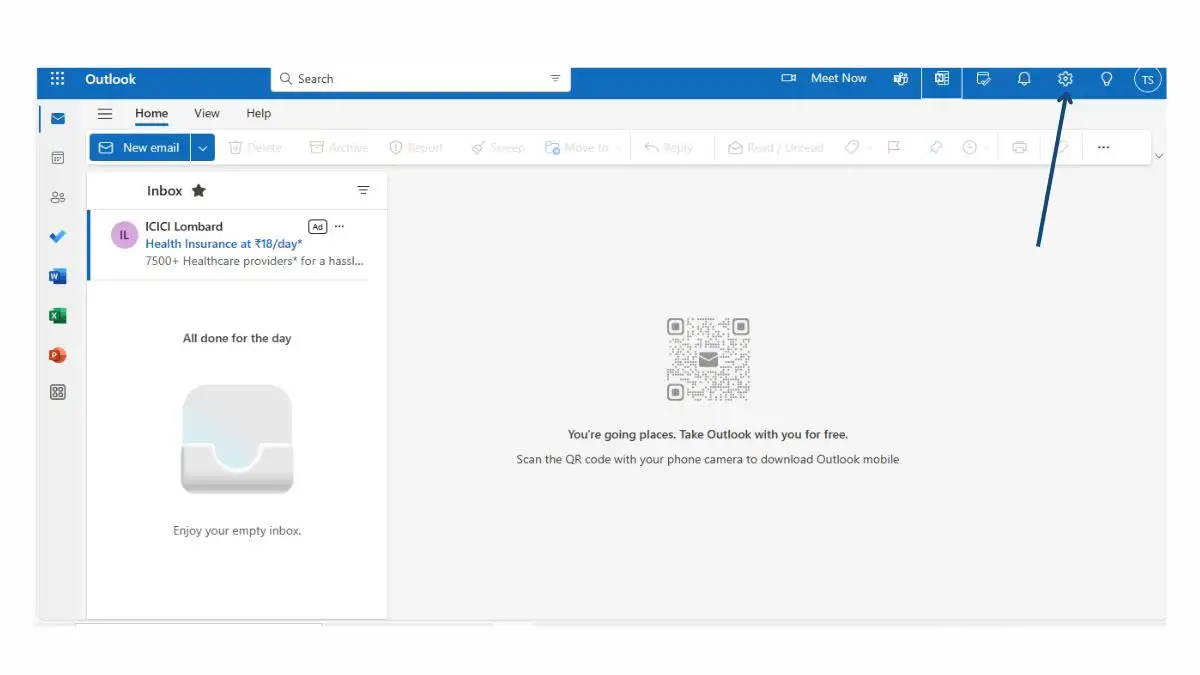The width and height of the screenshot is (1200, 675).
Task: Click the Ad badge on message
Action: 318,226
